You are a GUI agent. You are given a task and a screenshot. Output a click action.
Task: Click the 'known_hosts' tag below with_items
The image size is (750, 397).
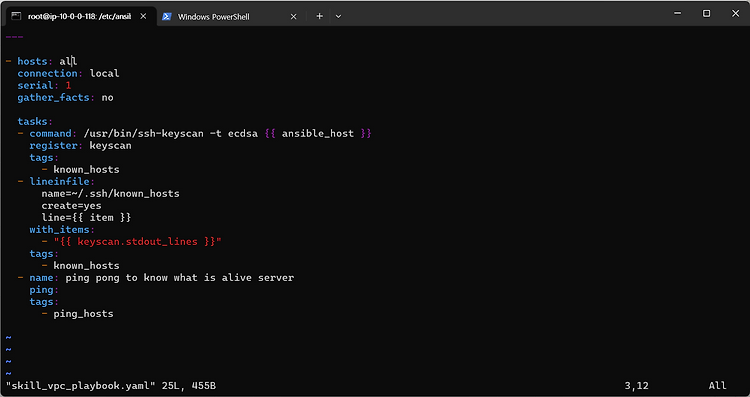[x=86, y=265]
